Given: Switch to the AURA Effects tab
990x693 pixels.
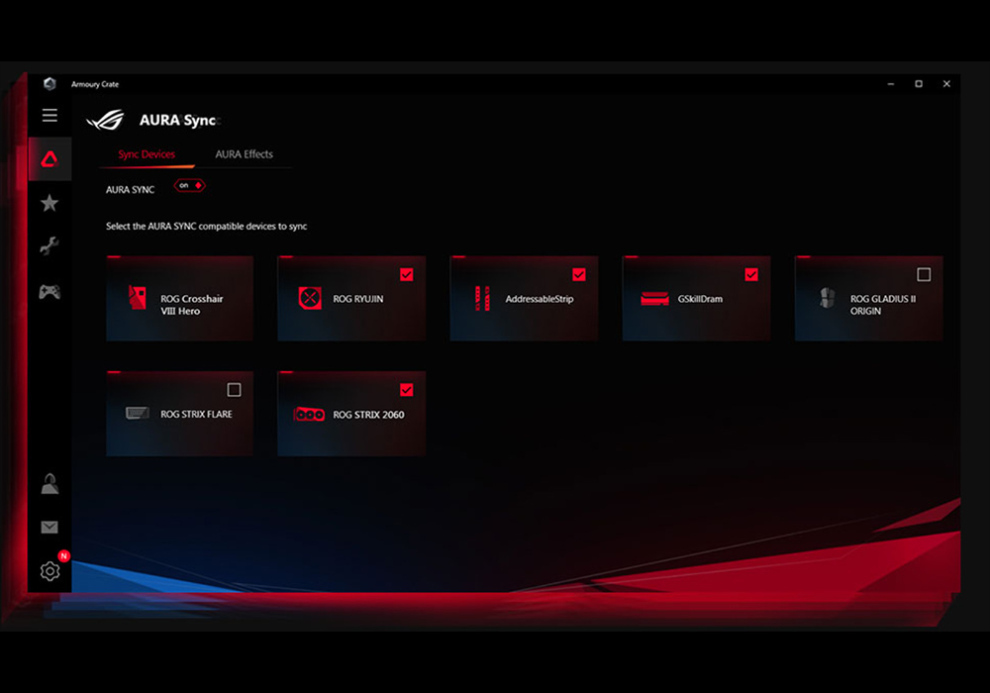Looking at the screenshot, I should (x=244, y=155).
